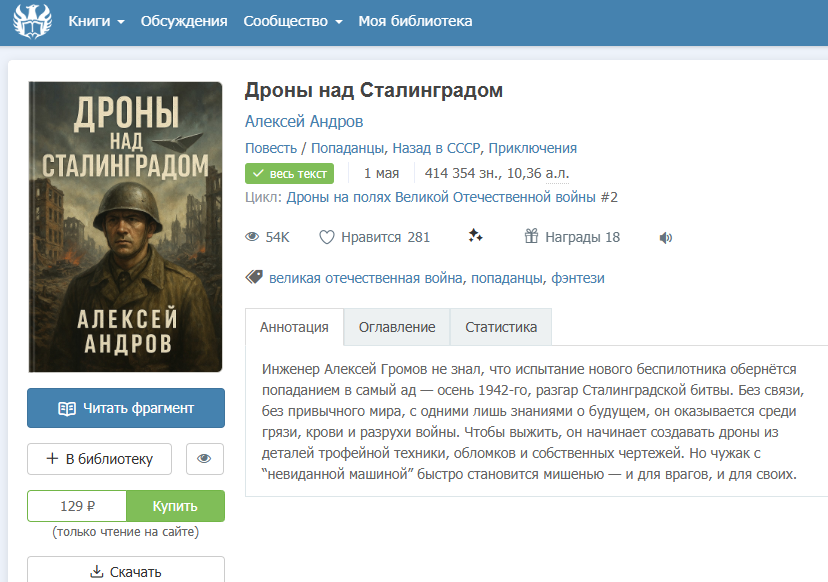Click the audio speaker icon

tap(665, 238)
